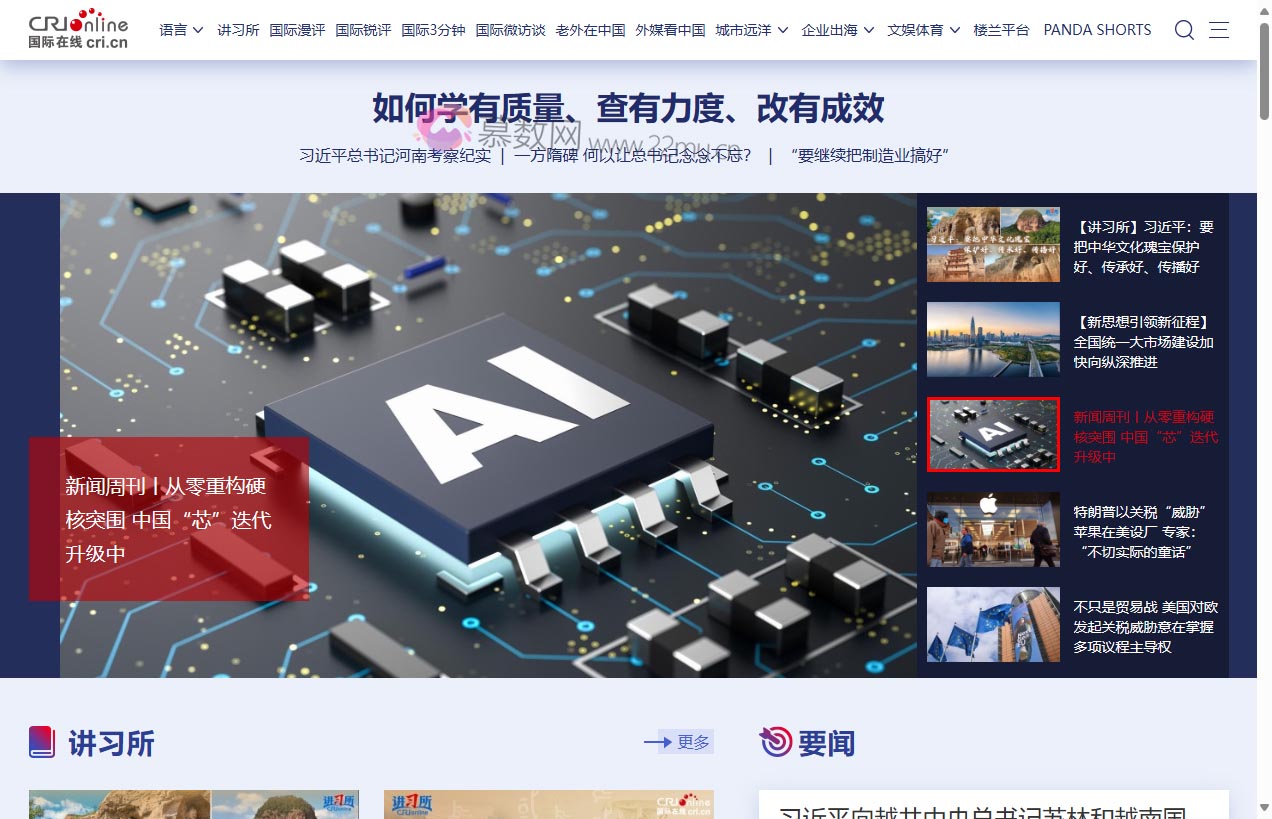Open the headline 如何学有质量、查有力度、改有成效
Screen dimensions: 1272x819
(x=628, y=108)
